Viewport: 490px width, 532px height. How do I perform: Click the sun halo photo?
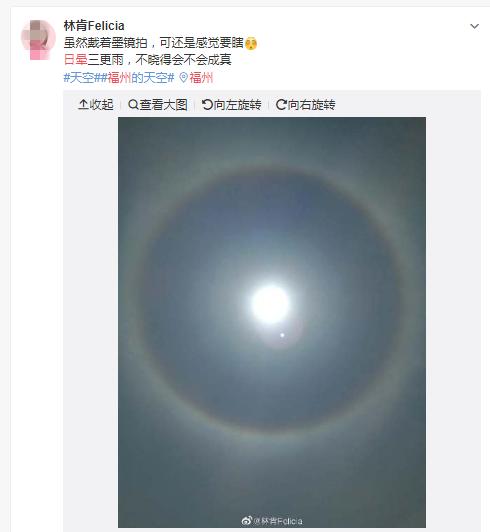[272, 322]
